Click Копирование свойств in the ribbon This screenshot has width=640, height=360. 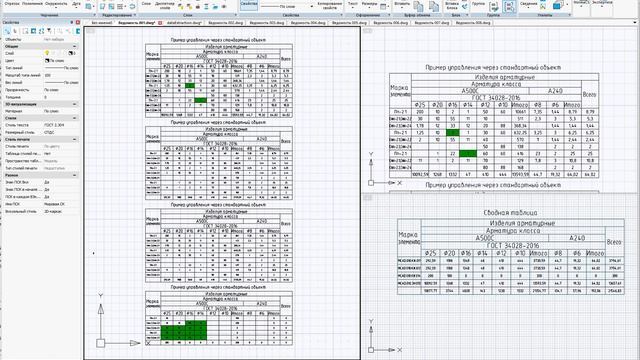[330, 5]
